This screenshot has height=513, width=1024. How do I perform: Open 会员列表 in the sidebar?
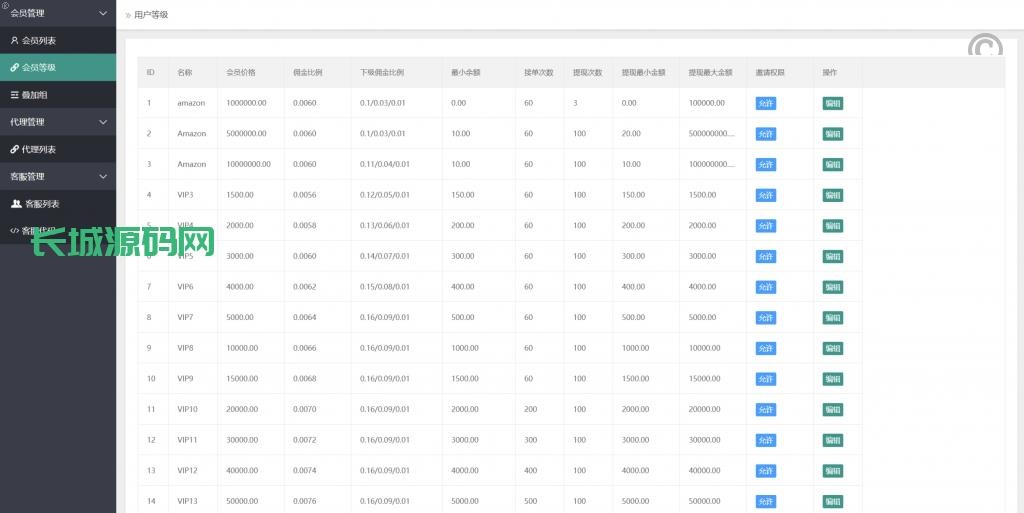pyautogui.click(x=39, y=41)
